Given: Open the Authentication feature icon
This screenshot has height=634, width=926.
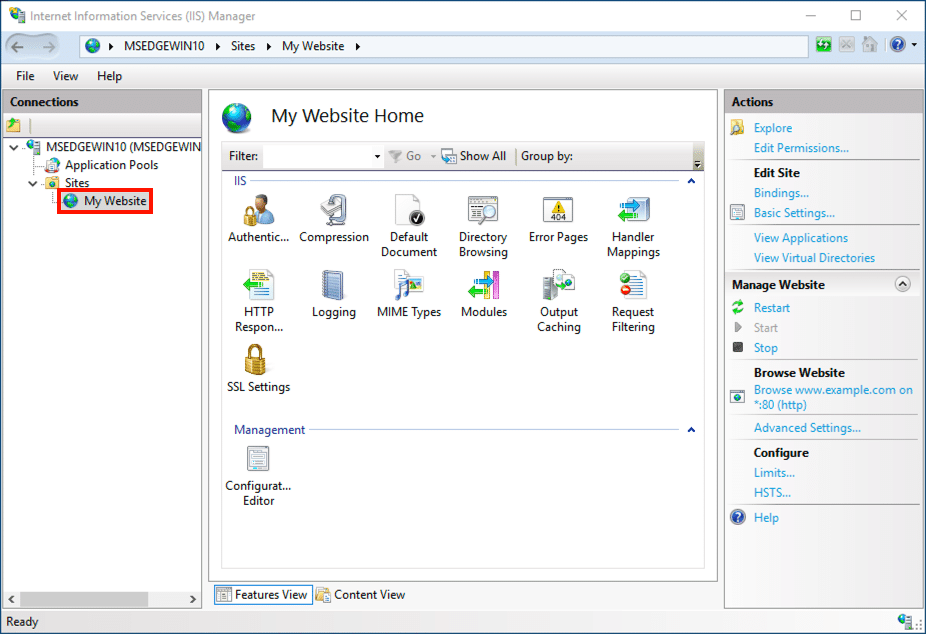Looking at the screenshot, I should coord(258,212).
